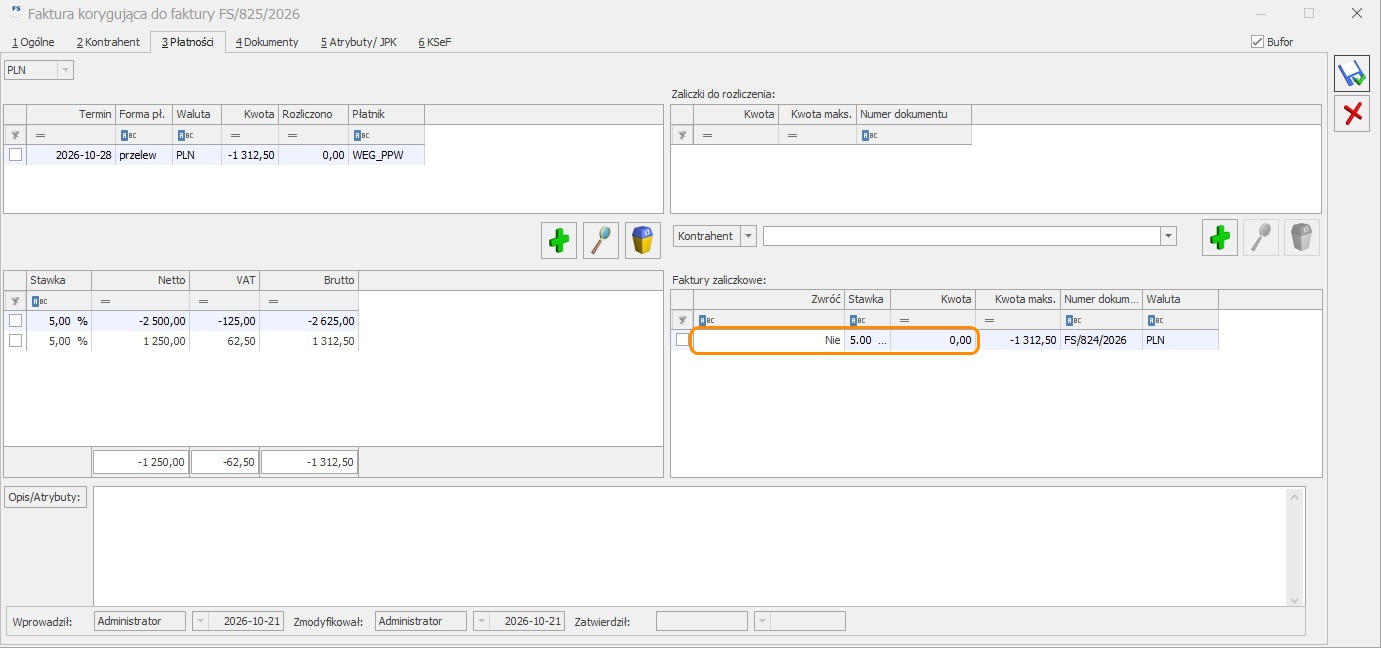Tick the checkbox for the 2026-10-28 payment row
Screen dimensions: 1381x648
[15, 155]
